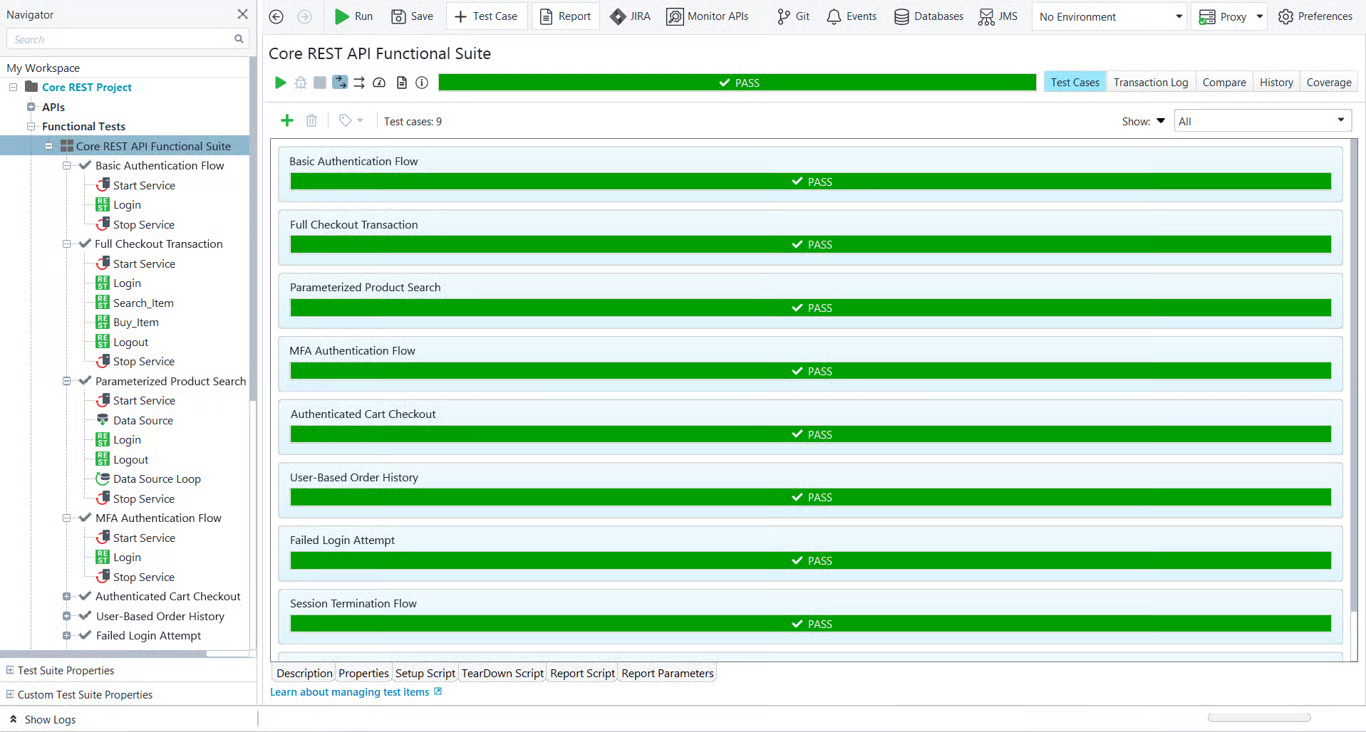The height and width of the screenshot is (732, 1366).
Task: Open the Events bell icon
Action: click(x=850, y=16)
